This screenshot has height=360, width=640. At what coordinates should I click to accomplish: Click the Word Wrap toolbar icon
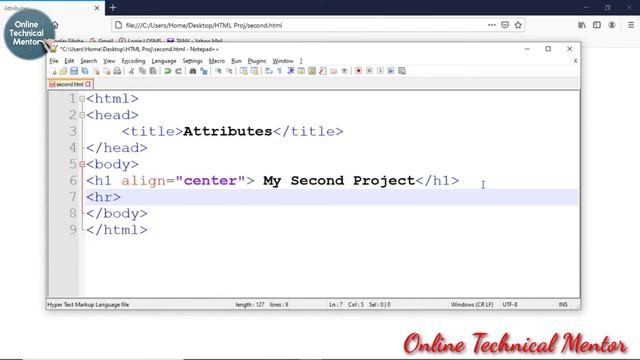click(269, 71)
